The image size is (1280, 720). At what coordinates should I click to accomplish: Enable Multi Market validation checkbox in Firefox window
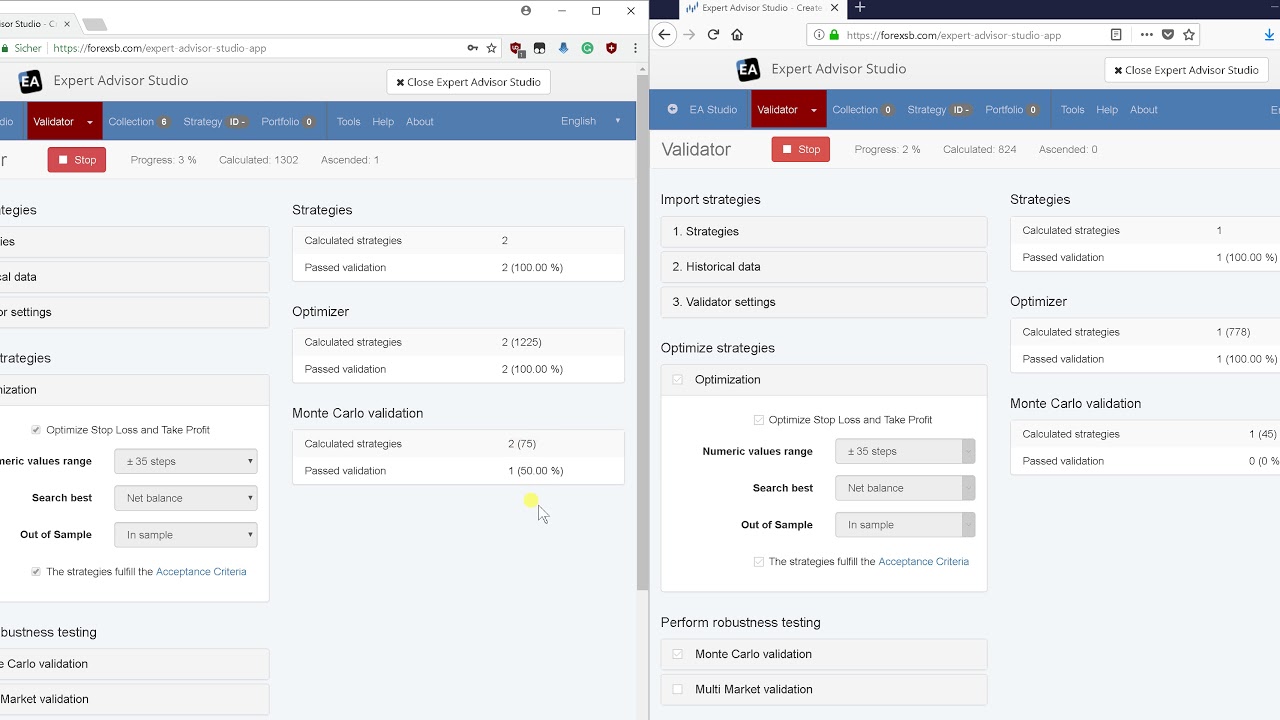[678, 689]
